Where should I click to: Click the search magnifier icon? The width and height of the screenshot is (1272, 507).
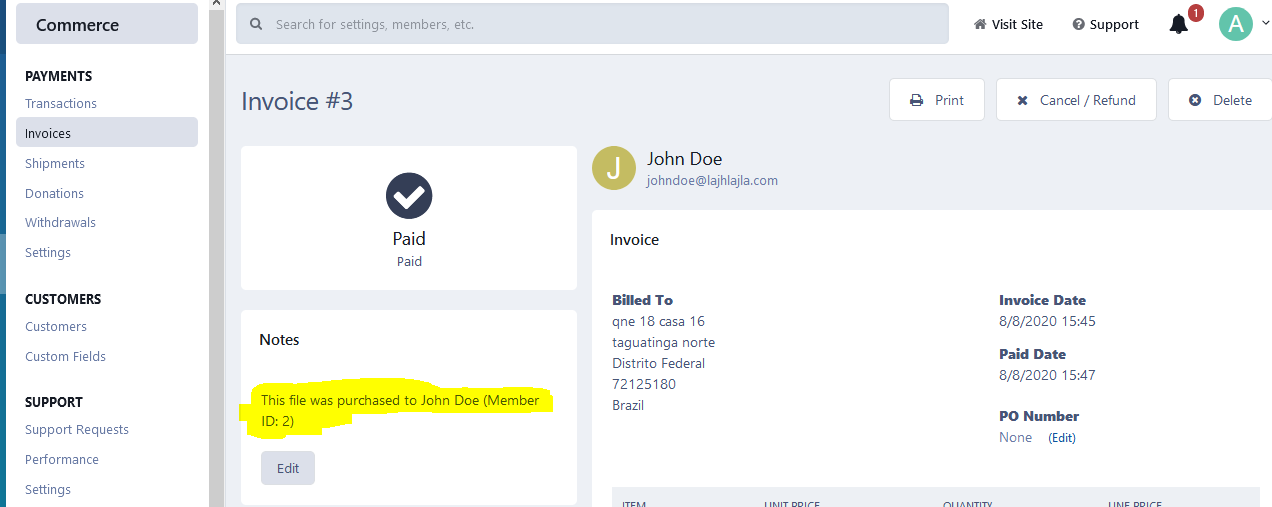[x=257, y=24]
